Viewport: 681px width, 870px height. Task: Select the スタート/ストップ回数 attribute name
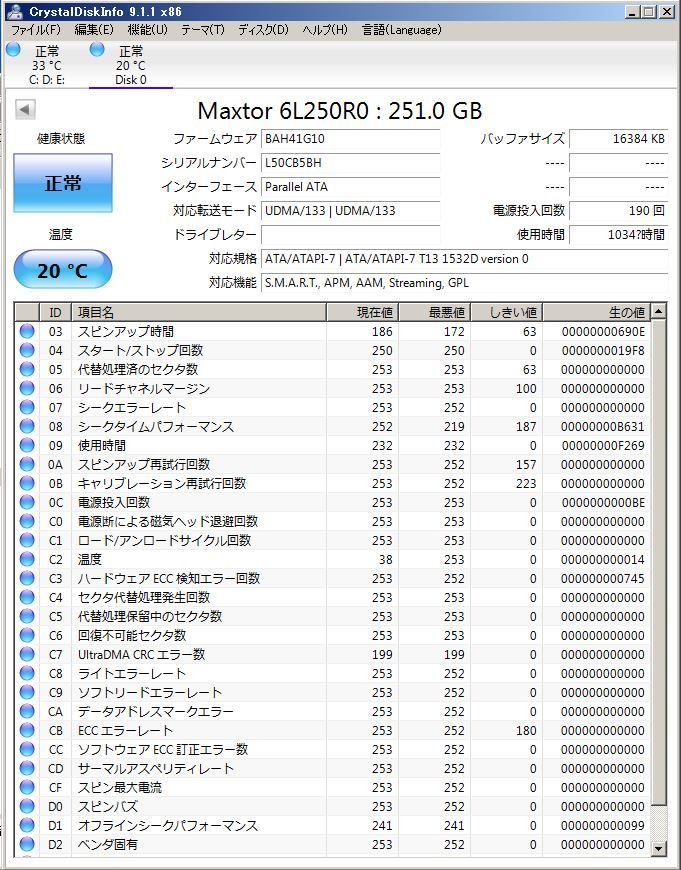point(140,351)
